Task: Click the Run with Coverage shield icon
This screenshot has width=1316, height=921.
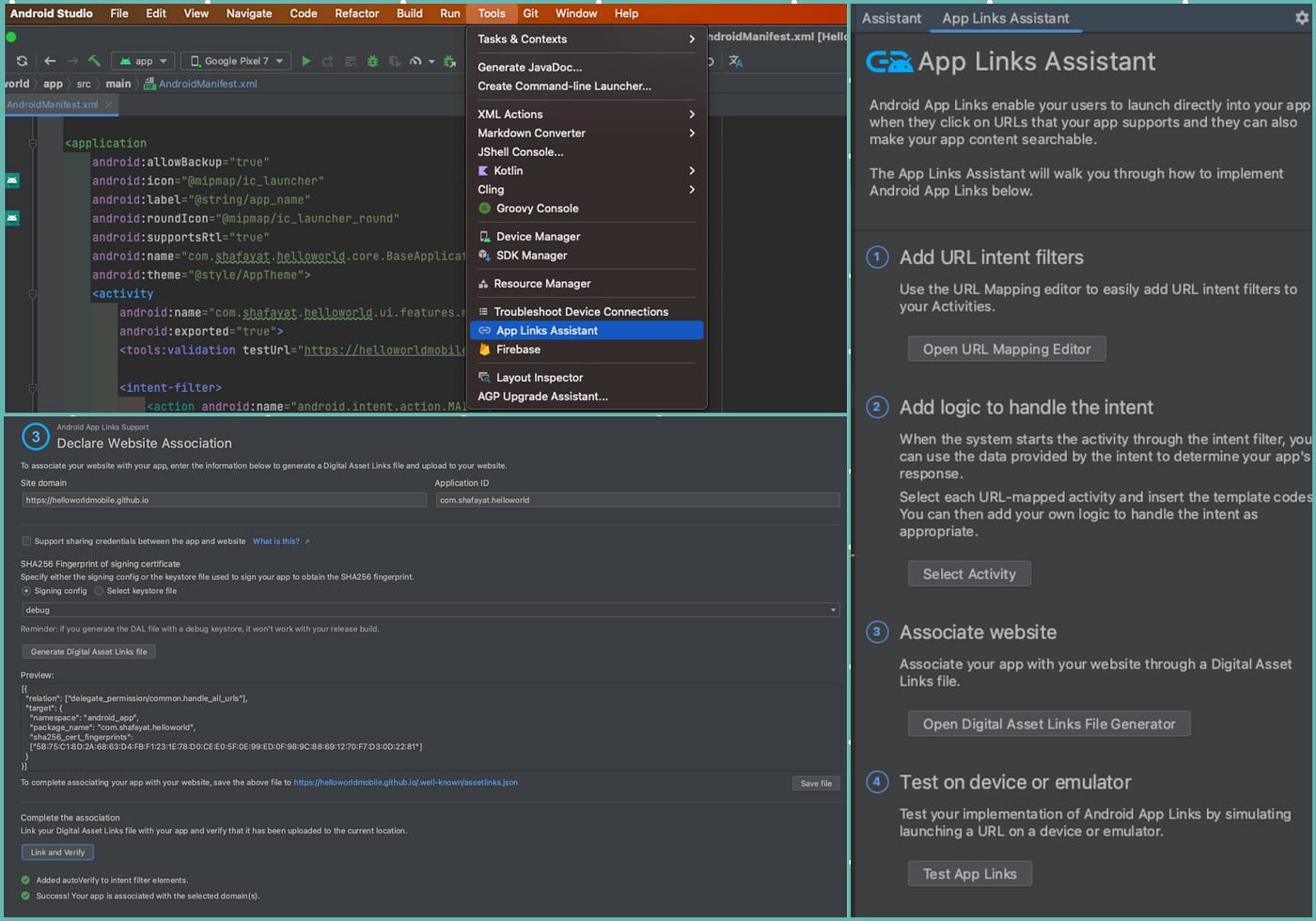Action: click(x=394, y=61)
